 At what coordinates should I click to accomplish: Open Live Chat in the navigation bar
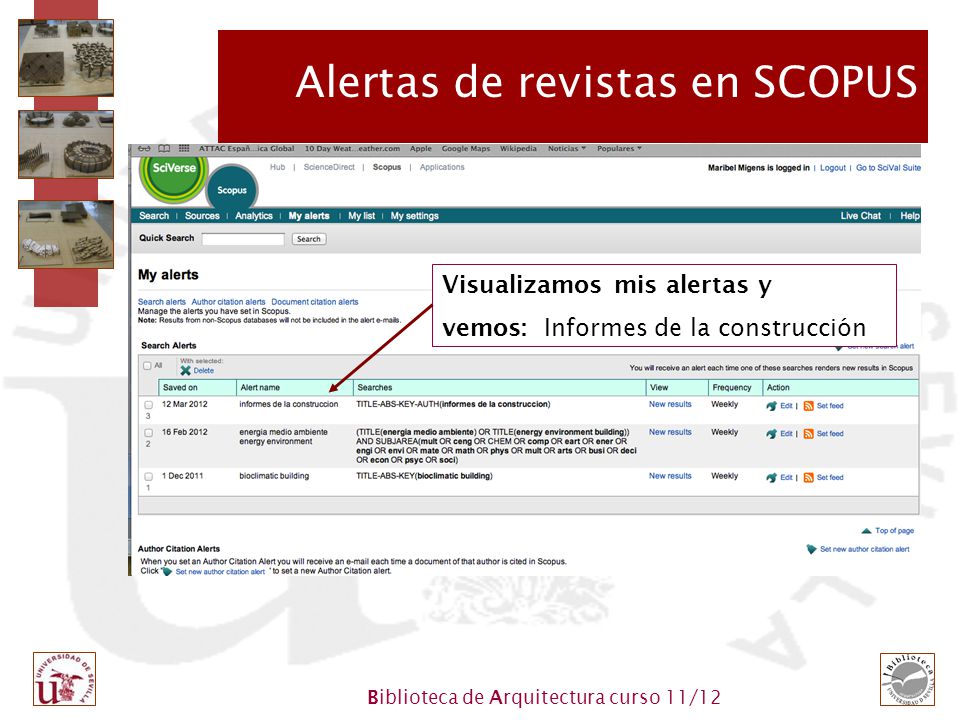860,216
